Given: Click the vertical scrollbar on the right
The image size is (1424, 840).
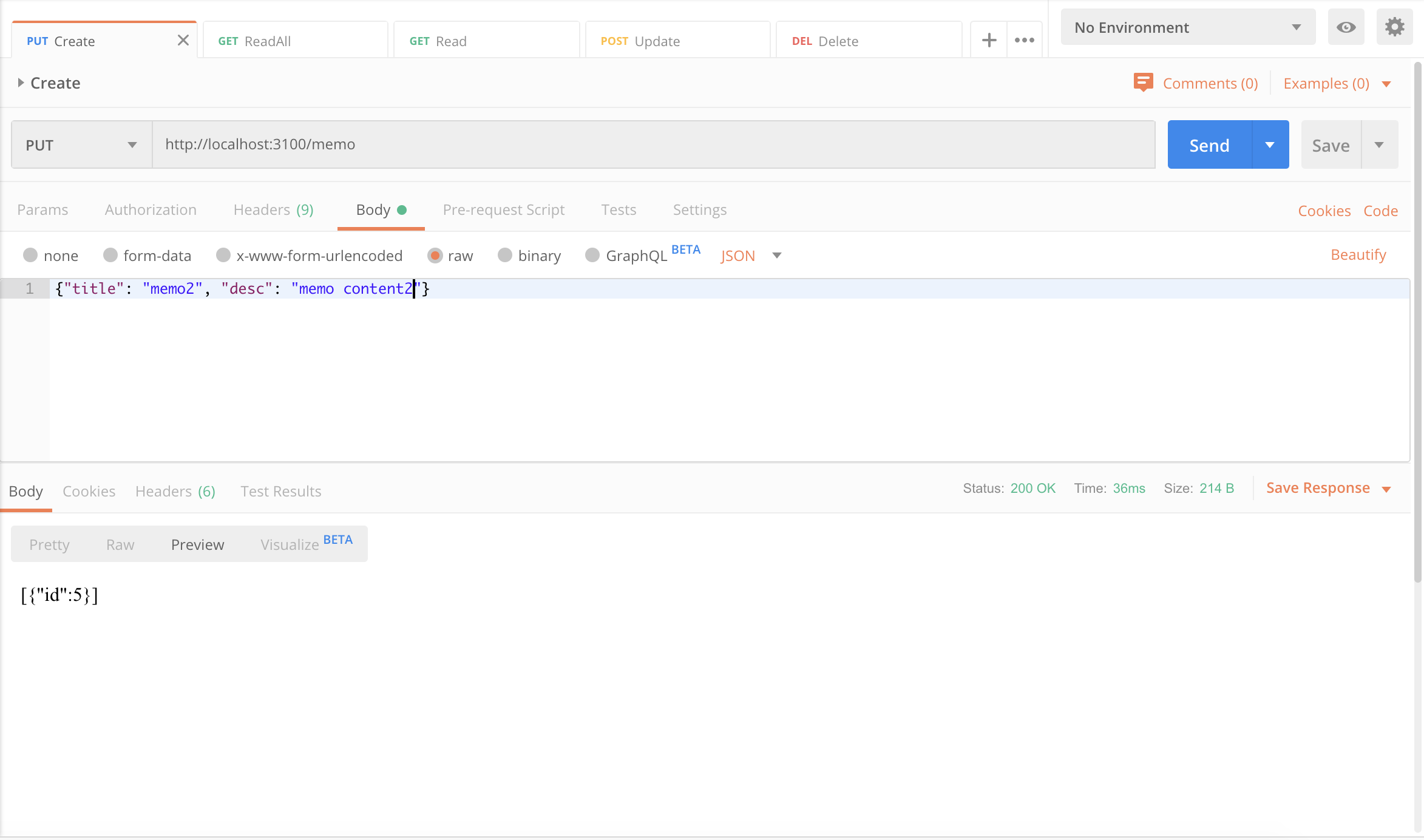Looking at the screenshot, I should [1418, 322].
